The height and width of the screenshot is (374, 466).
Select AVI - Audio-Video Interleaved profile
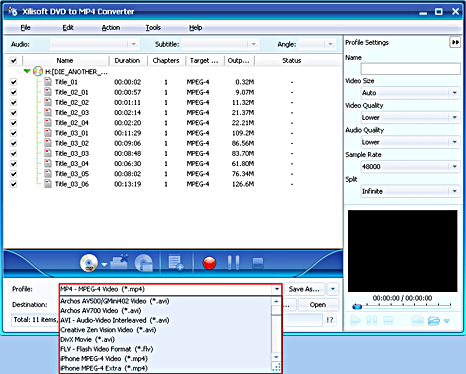[x=166, y=320]
